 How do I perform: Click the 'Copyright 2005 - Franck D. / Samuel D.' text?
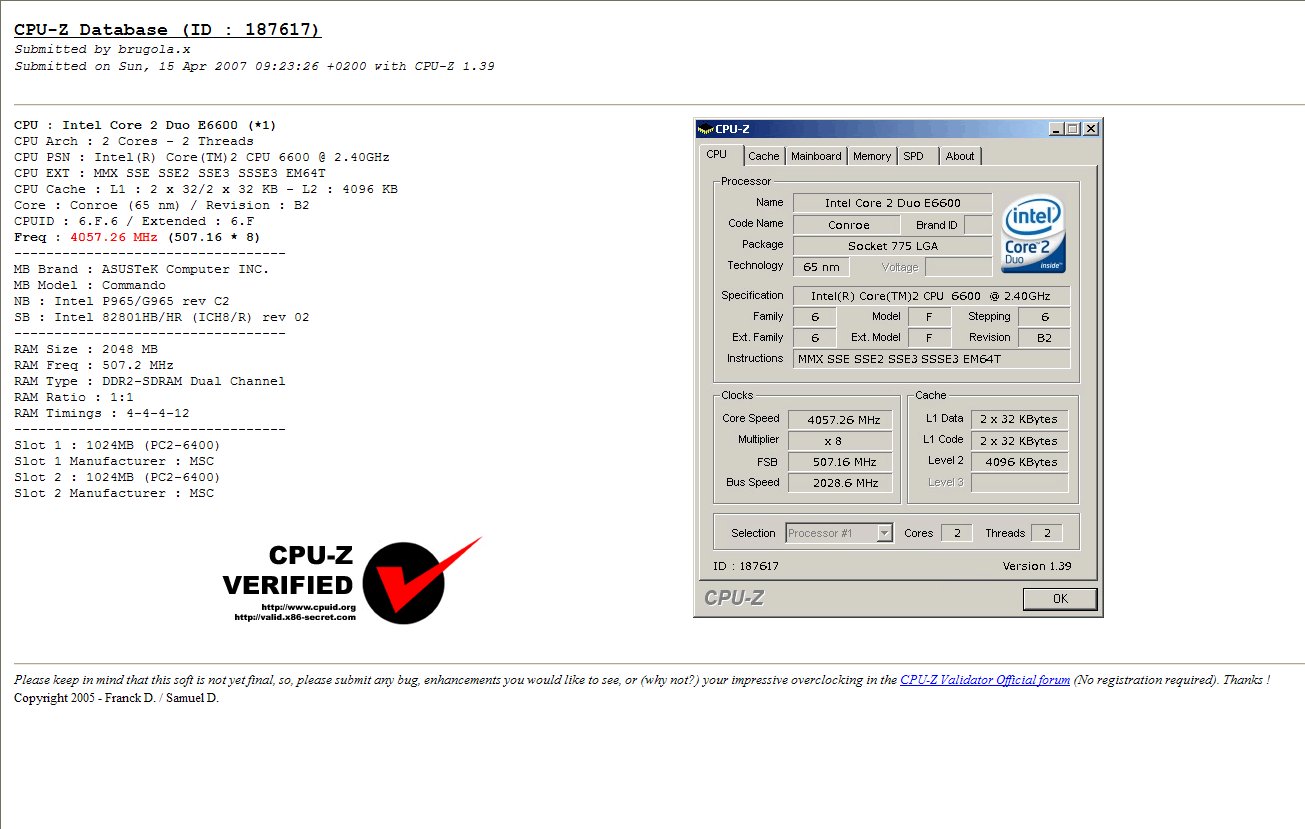[x=116, y=698]
